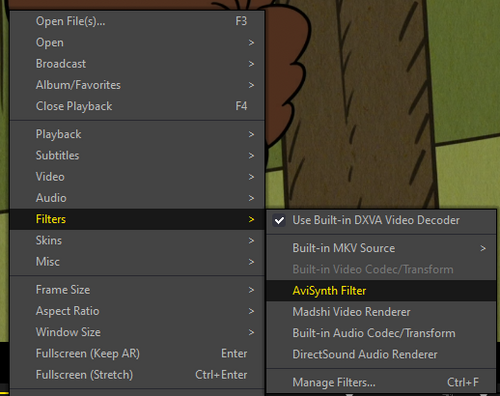Viewport: 500px width, 396px height.
Task: Select Madshi Video Renderer
Action: (381, 312)
